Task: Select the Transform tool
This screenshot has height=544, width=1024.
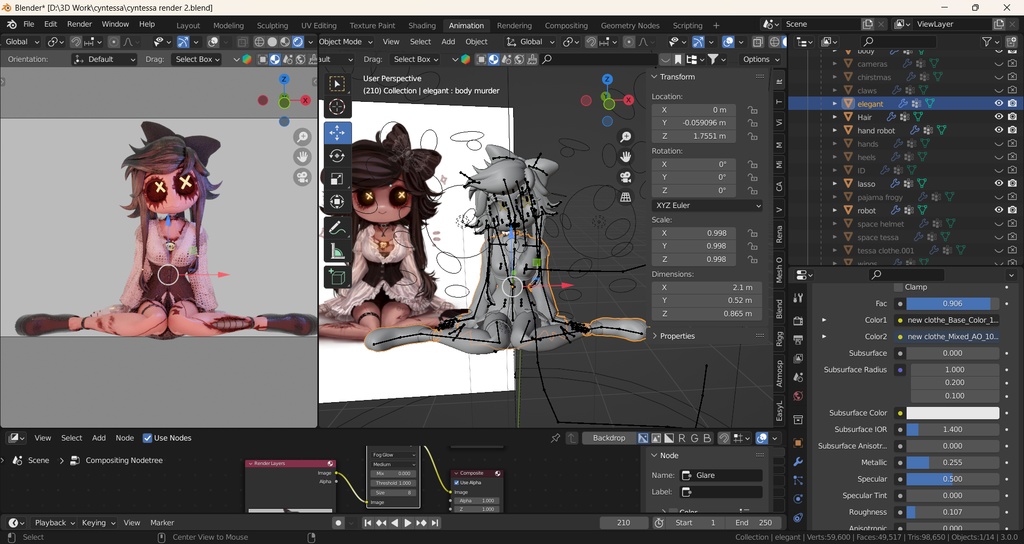Action: tap(337, 202)
